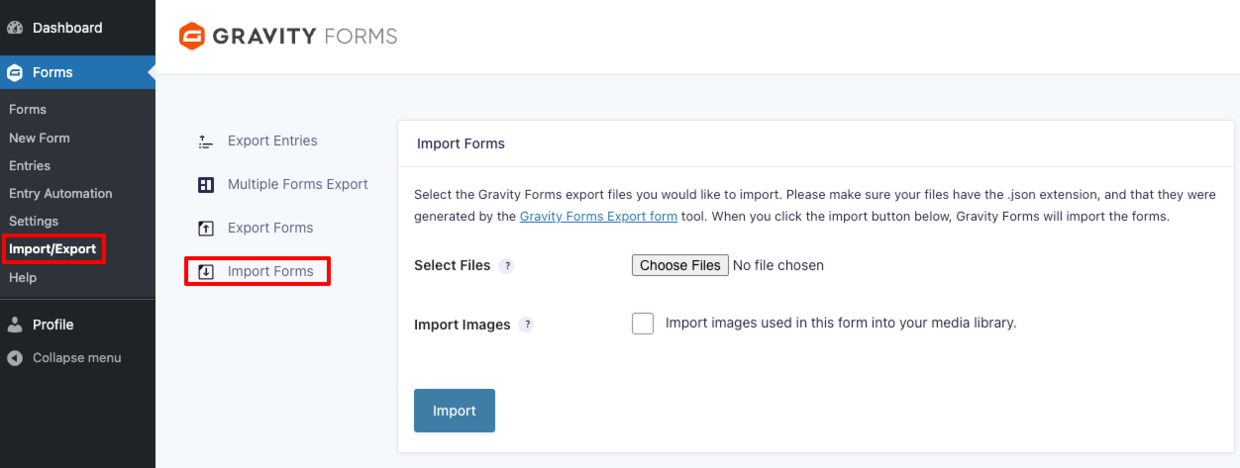Click the import images checkbox description text
1240x468 pixels.
click(841, 323)
